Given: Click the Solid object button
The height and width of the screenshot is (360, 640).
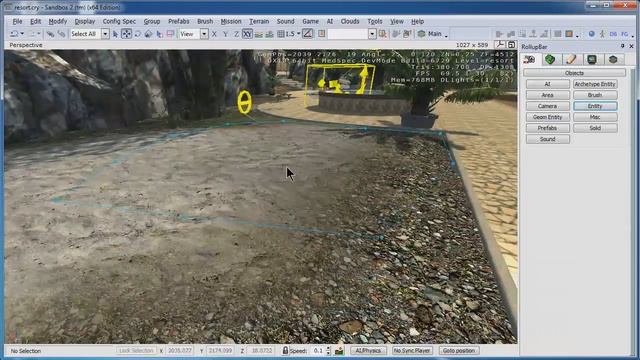Looking at the screenshot, I should [x=595, y=128].
